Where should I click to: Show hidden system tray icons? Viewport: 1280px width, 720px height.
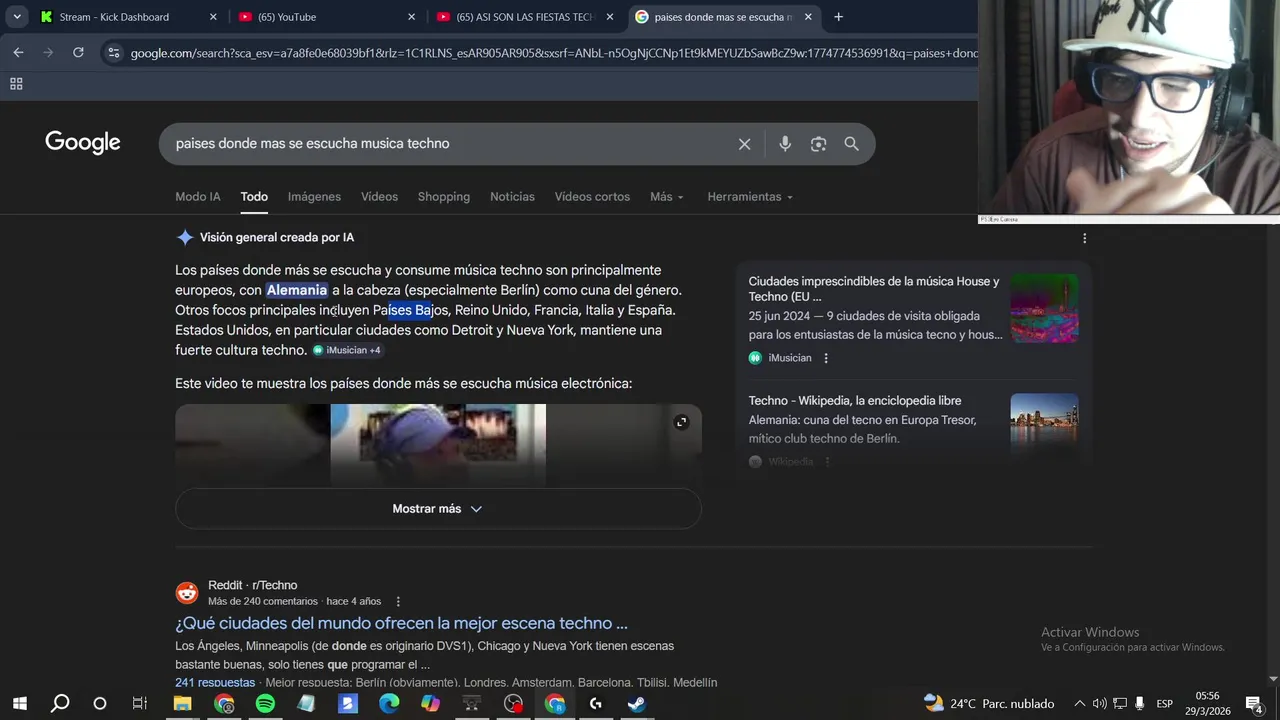click(1079, 704)
